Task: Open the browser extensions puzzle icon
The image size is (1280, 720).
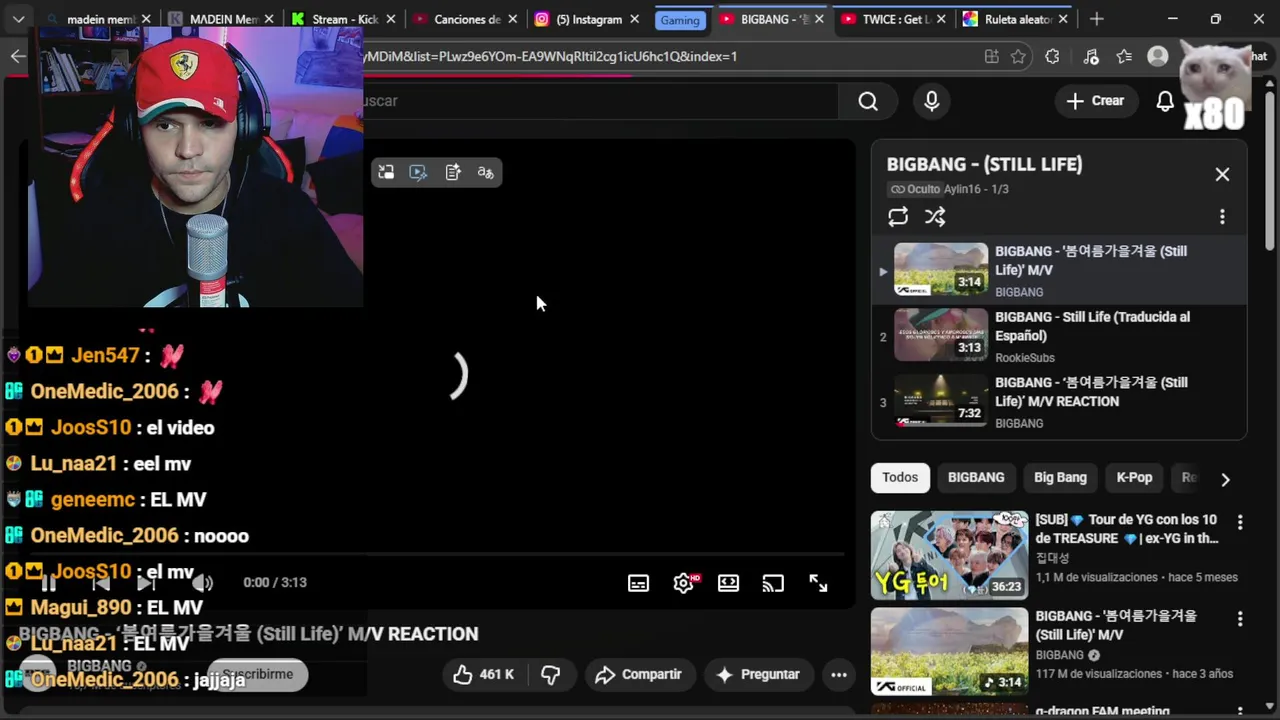Action: coord(1052,57)
